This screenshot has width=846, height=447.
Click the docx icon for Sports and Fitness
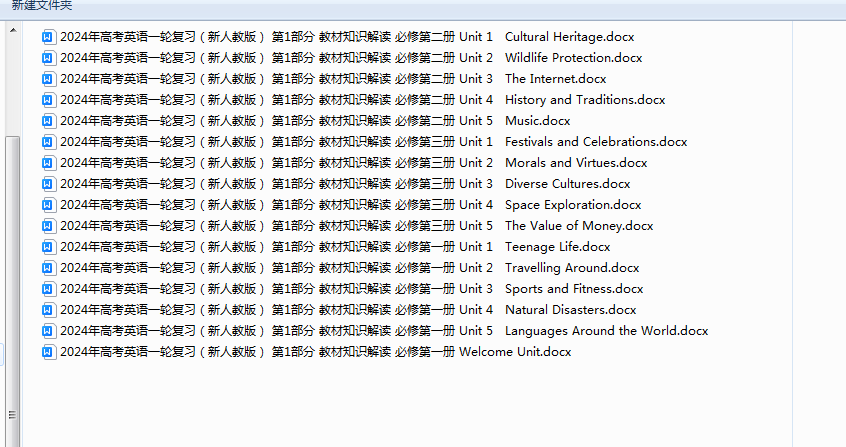(x=48, y=289)
